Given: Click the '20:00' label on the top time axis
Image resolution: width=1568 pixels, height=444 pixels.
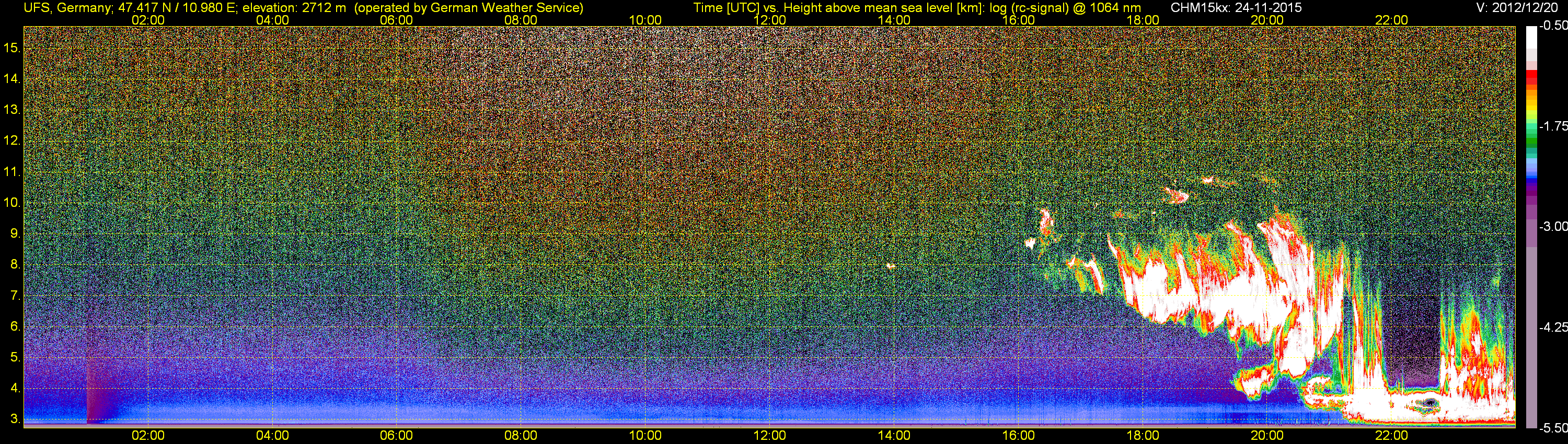Looking at the screenshot, I should [x=1267, y=20].
